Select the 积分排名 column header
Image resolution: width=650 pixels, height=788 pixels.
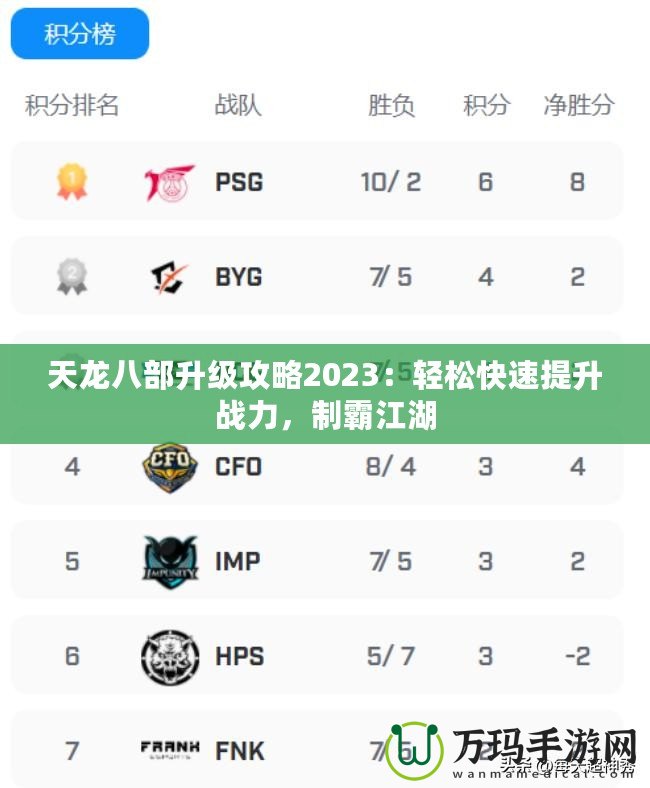click(x=72, y=106)
